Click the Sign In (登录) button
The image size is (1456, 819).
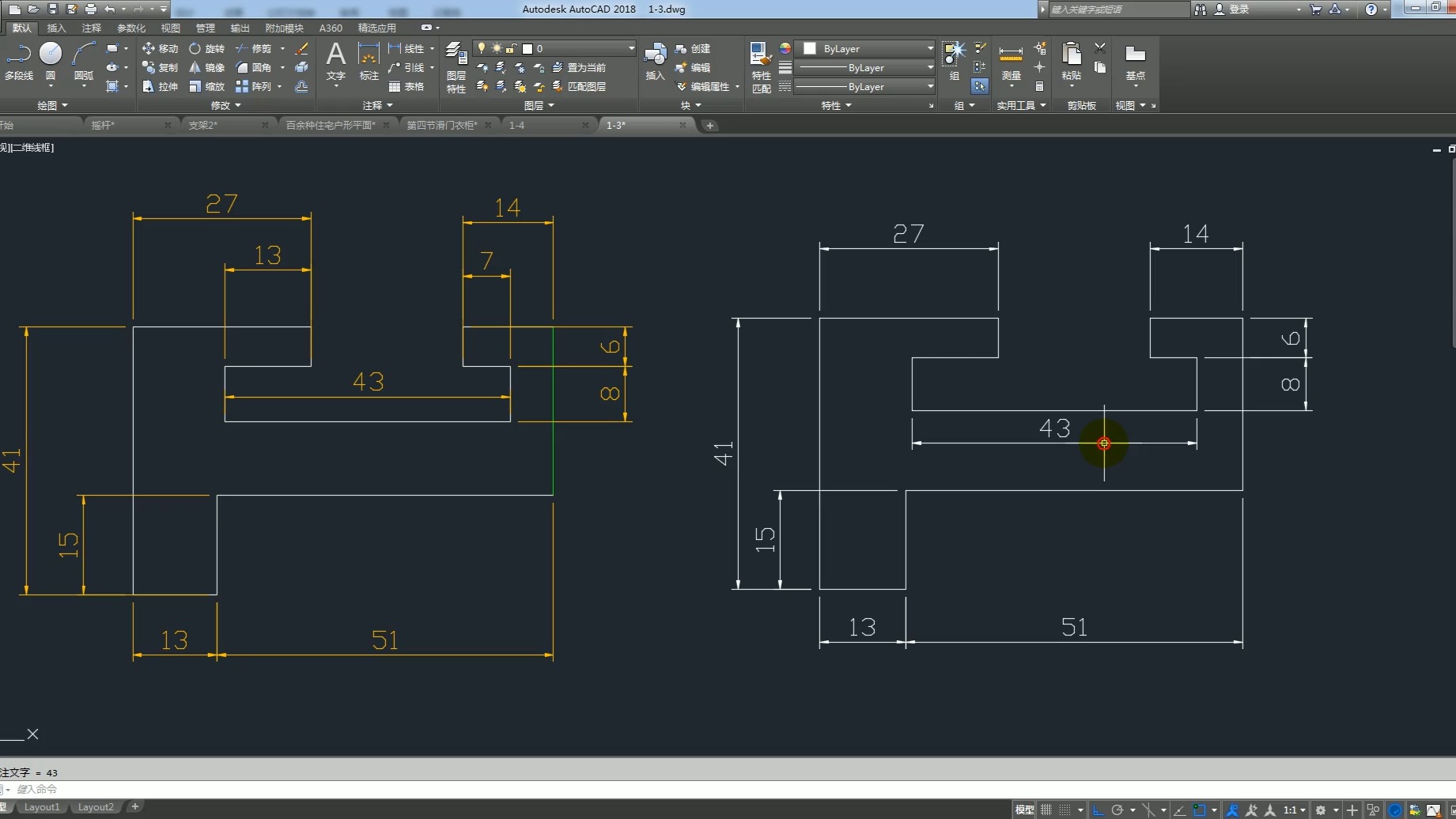tap(1232, 9)
